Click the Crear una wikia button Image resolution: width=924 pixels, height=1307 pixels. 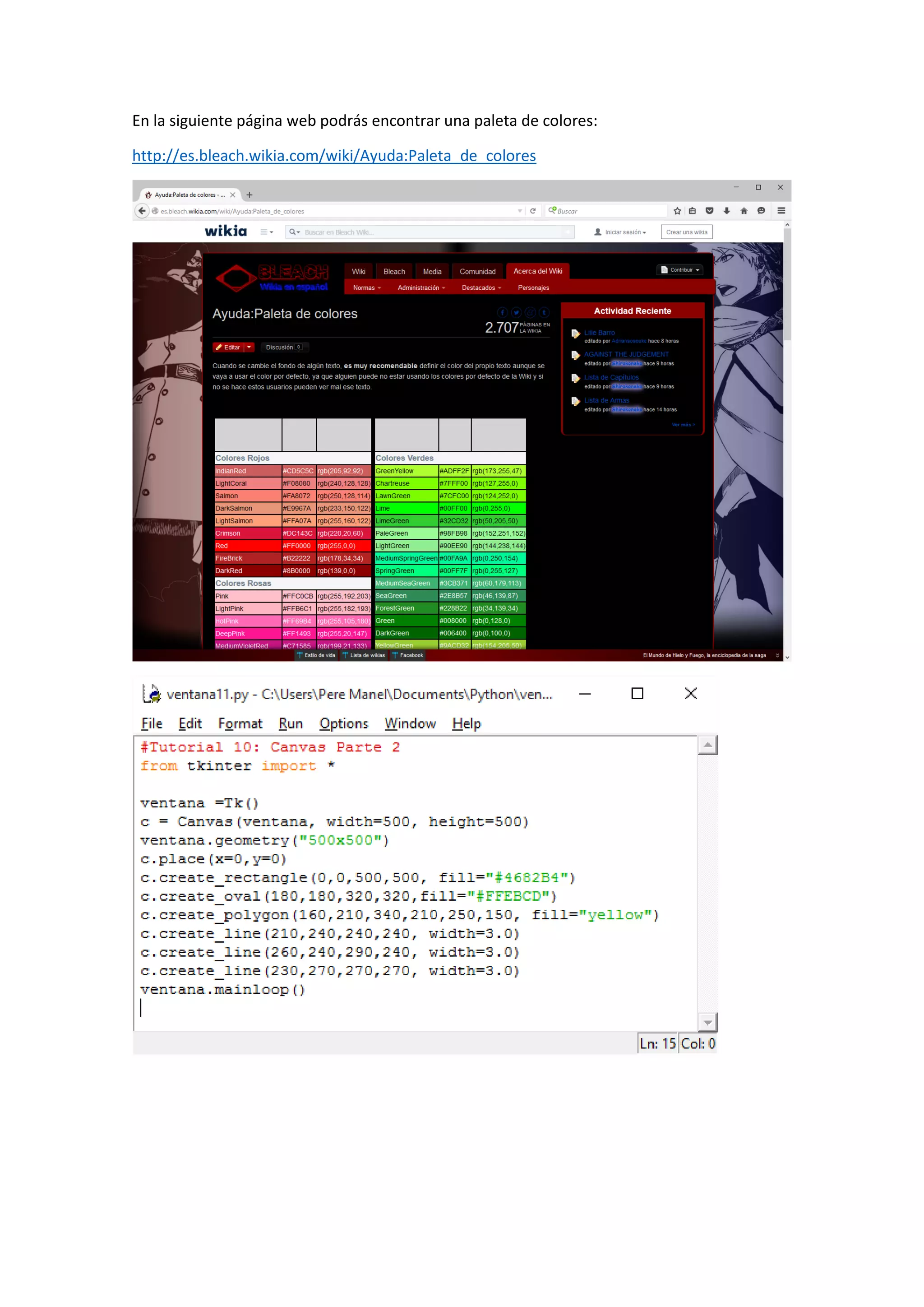point(686,232)
